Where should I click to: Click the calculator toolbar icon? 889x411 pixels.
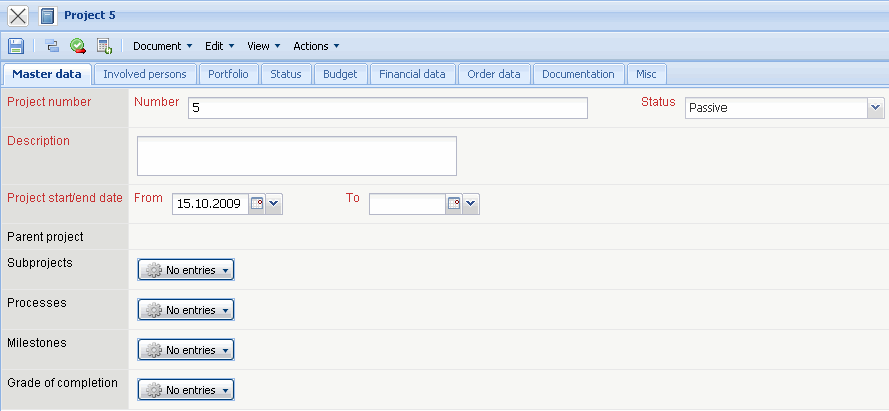pyautogui.click(x=103, y=46)
